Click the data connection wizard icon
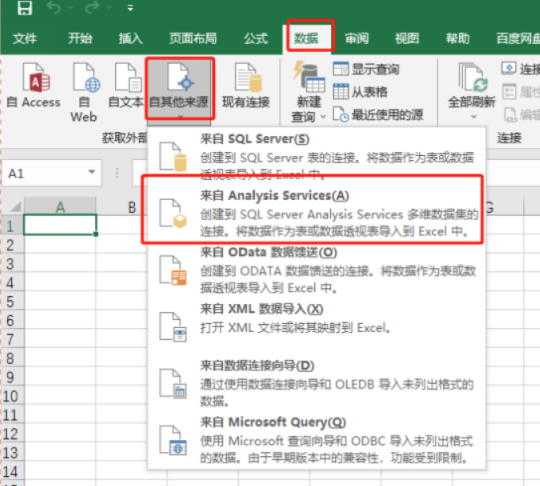Screen dimensions: 540x486 [x=173, y=383]
